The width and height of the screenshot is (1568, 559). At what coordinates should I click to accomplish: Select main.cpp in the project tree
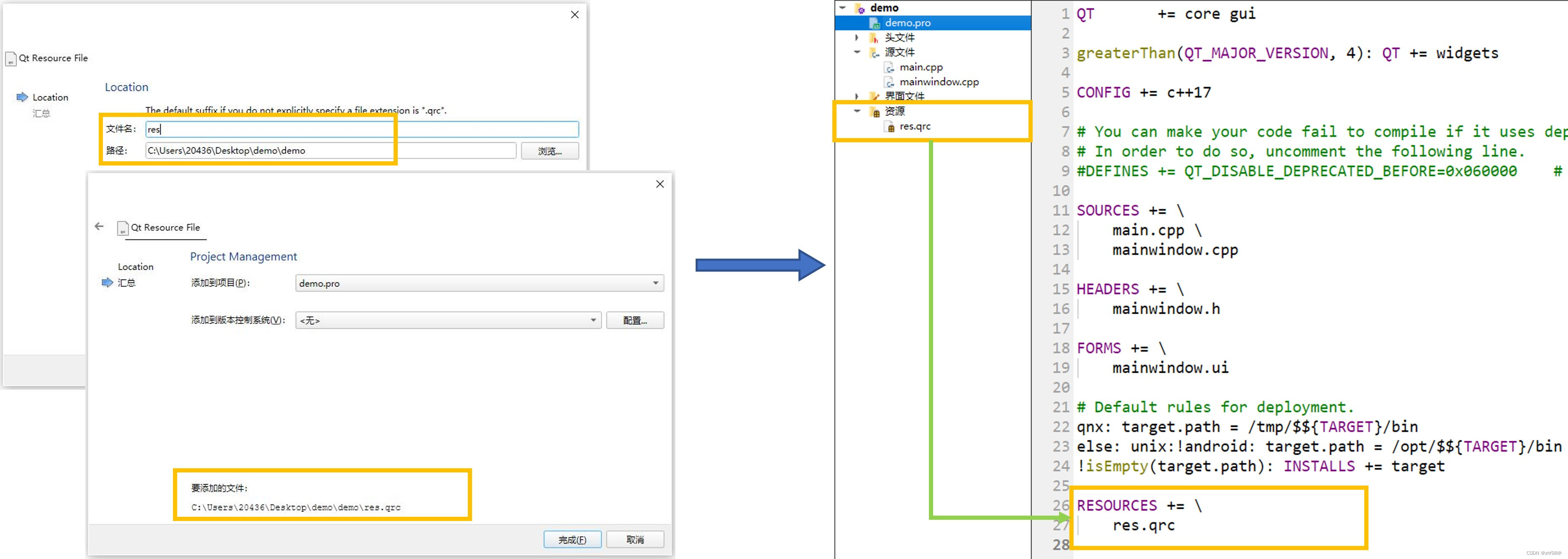[921, 68]
